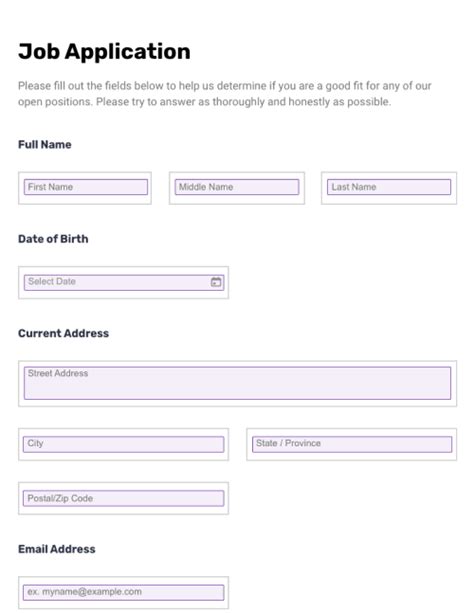Click the outer box around Street Address
The image size is (474, 613).
pyautogui.click(x=237, y=384)
